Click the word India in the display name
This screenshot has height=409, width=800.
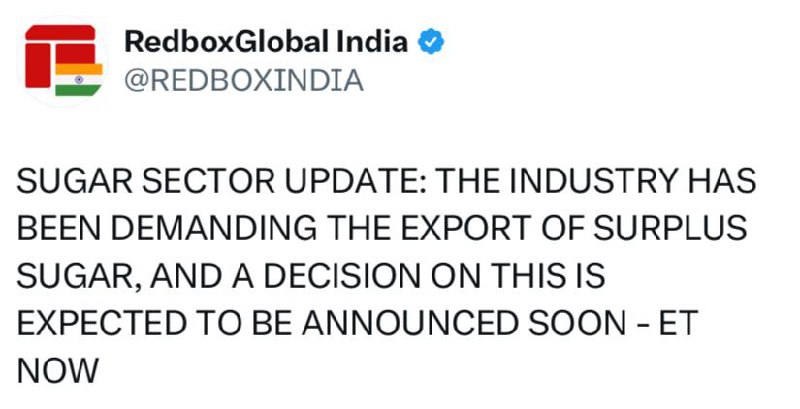tap(372, 42)
